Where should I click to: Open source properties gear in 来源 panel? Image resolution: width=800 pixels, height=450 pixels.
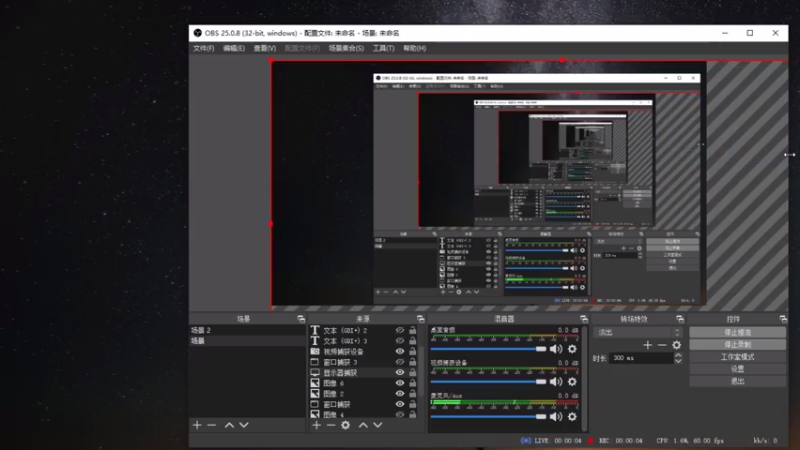[345, 425]
